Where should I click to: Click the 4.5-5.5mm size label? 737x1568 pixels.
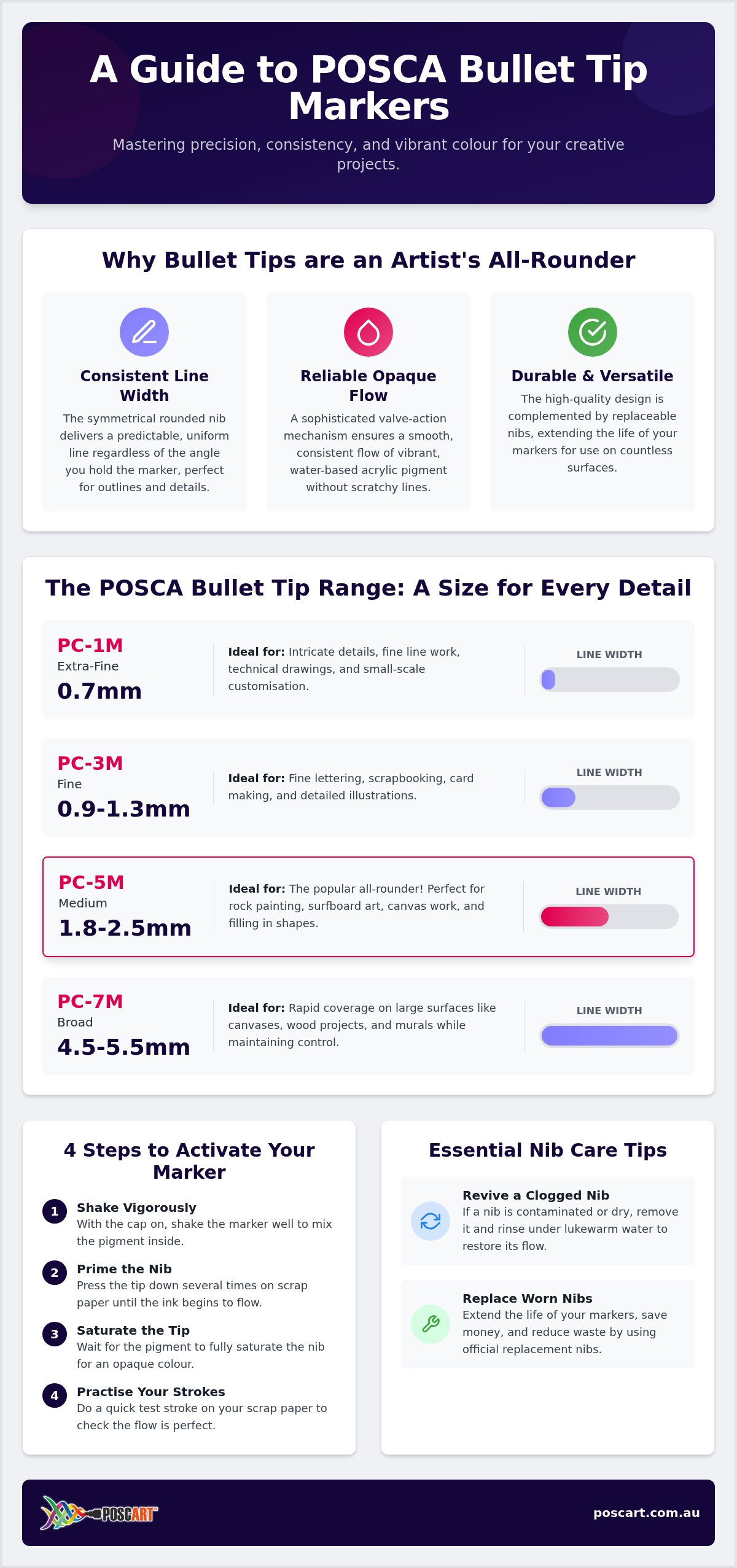pos(123,1047)
